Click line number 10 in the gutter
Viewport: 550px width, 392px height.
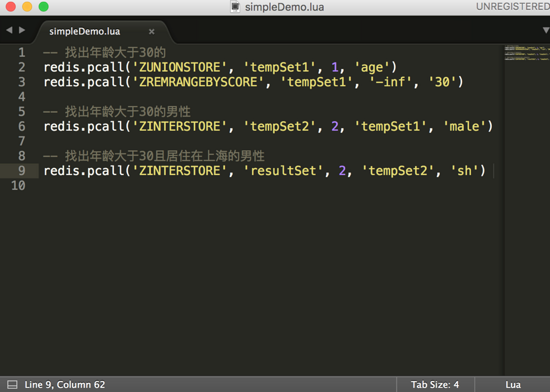pos(18,185)
